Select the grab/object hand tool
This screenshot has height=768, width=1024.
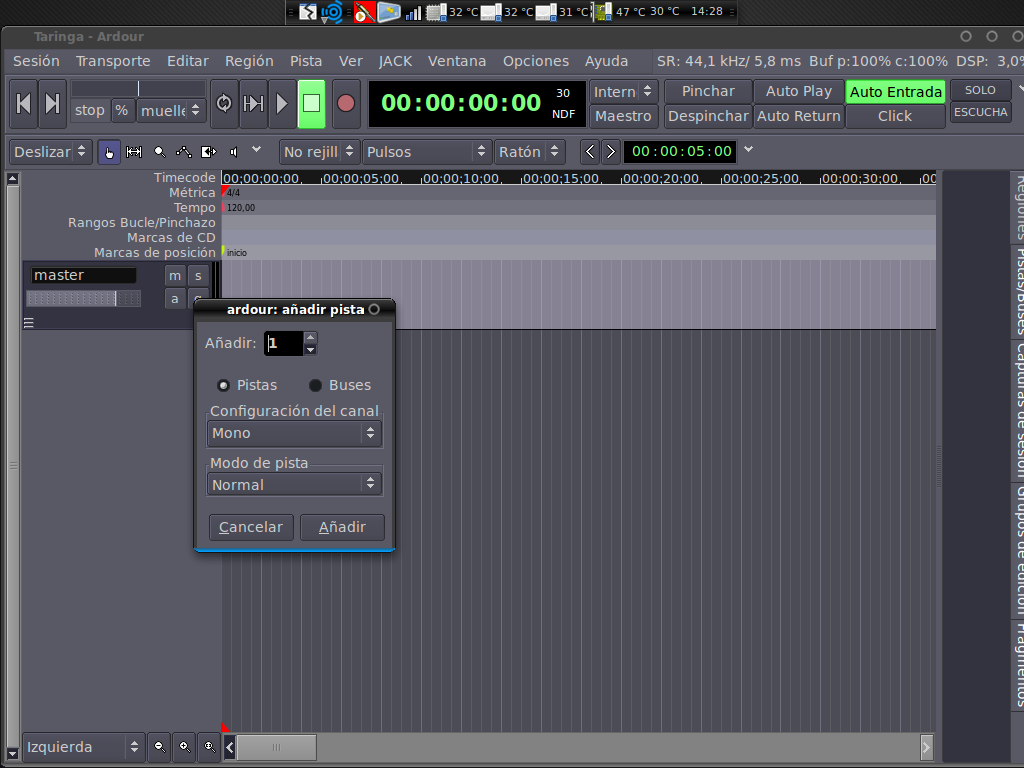(x=109, y=152)
